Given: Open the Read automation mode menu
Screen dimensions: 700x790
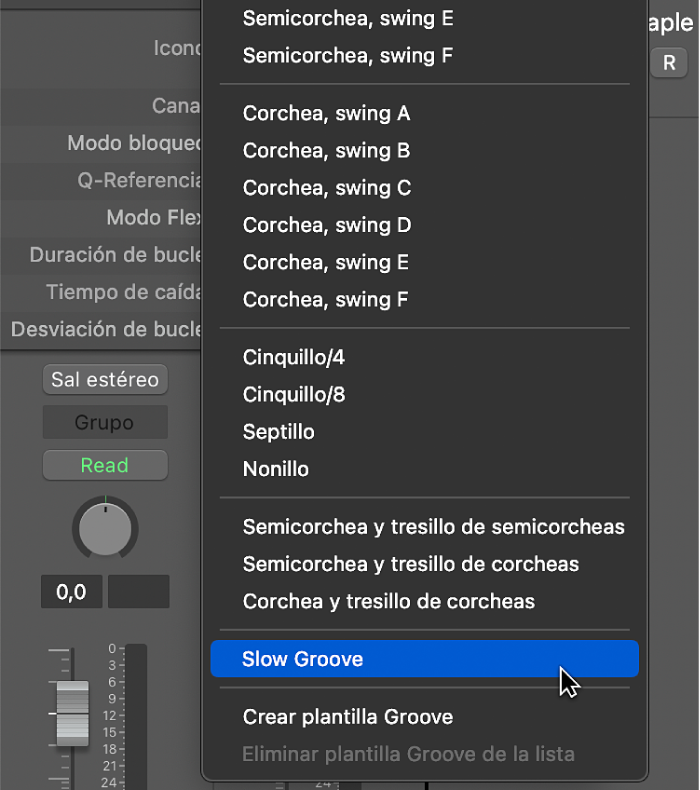Looking at the screenshot, I should tap(105, 465).
